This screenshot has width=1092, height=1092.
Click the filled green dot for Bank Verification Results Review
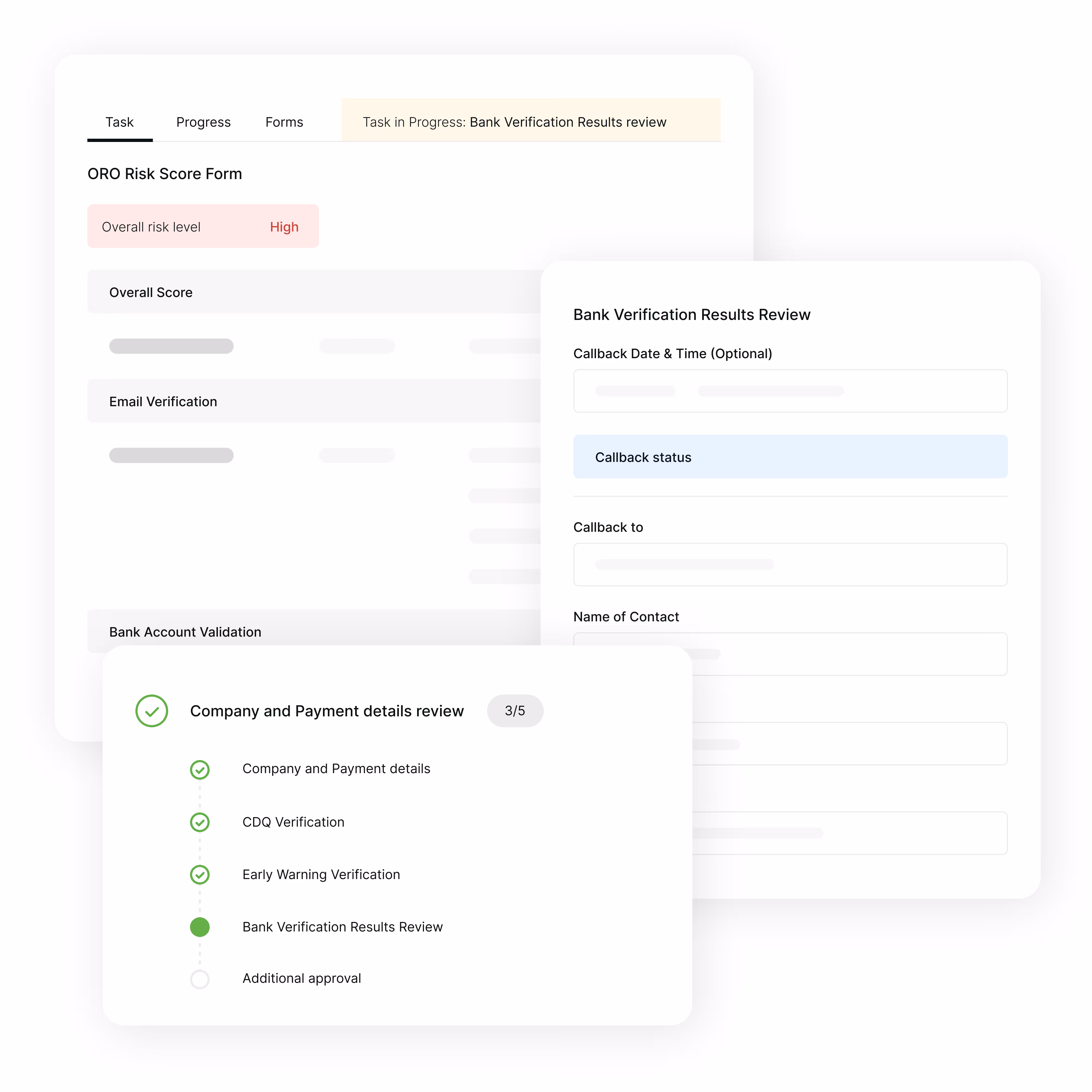tap(200, 927)
